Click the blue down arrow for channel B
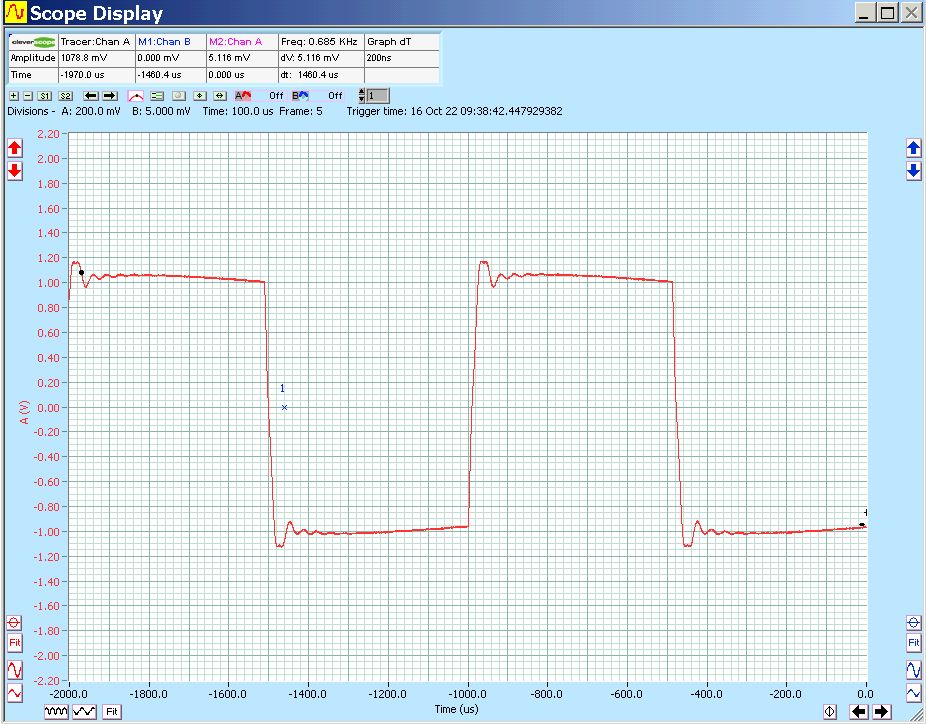This screenshot has height=724, width=926. (914, 171)
